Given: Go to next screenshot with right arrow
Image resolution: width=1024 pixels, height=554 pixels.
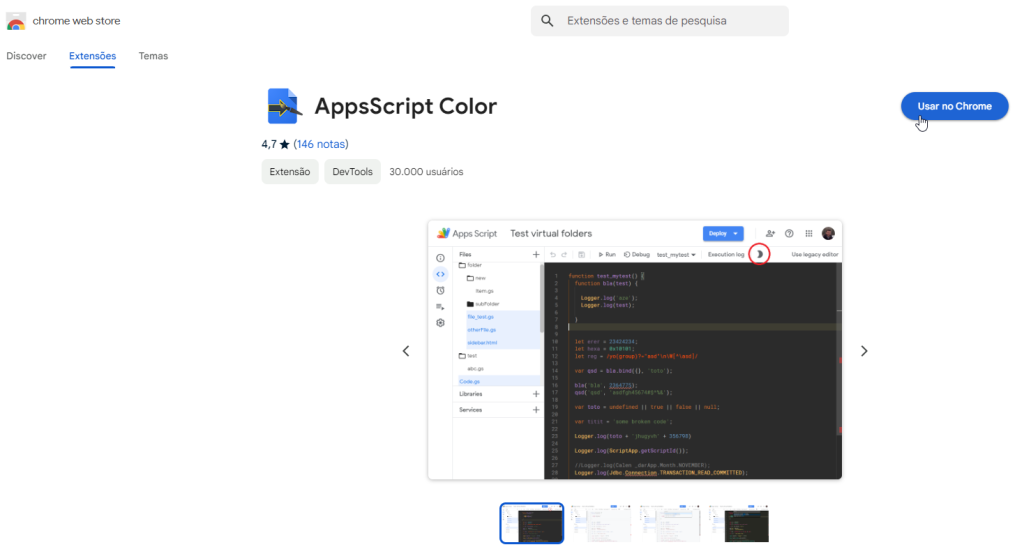Looking at the screenshot, I should pyautogui.click(x=864, y=351).
